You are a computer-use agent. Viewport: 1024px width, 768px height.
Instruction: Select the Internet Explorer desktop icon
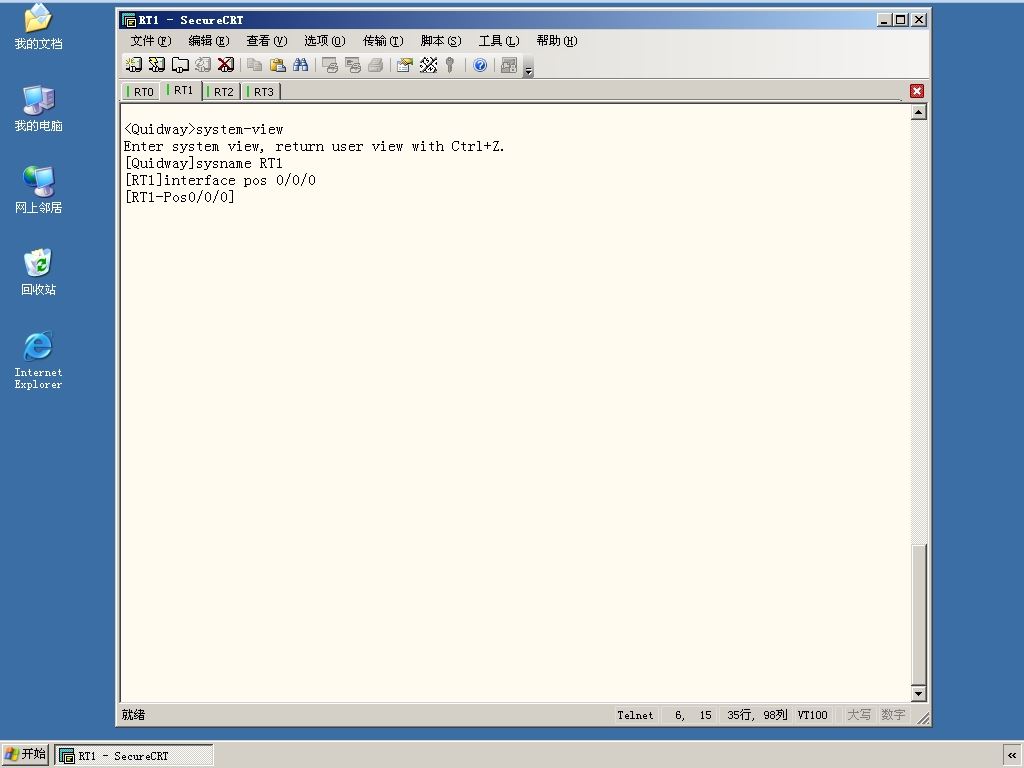pos(39,360)
